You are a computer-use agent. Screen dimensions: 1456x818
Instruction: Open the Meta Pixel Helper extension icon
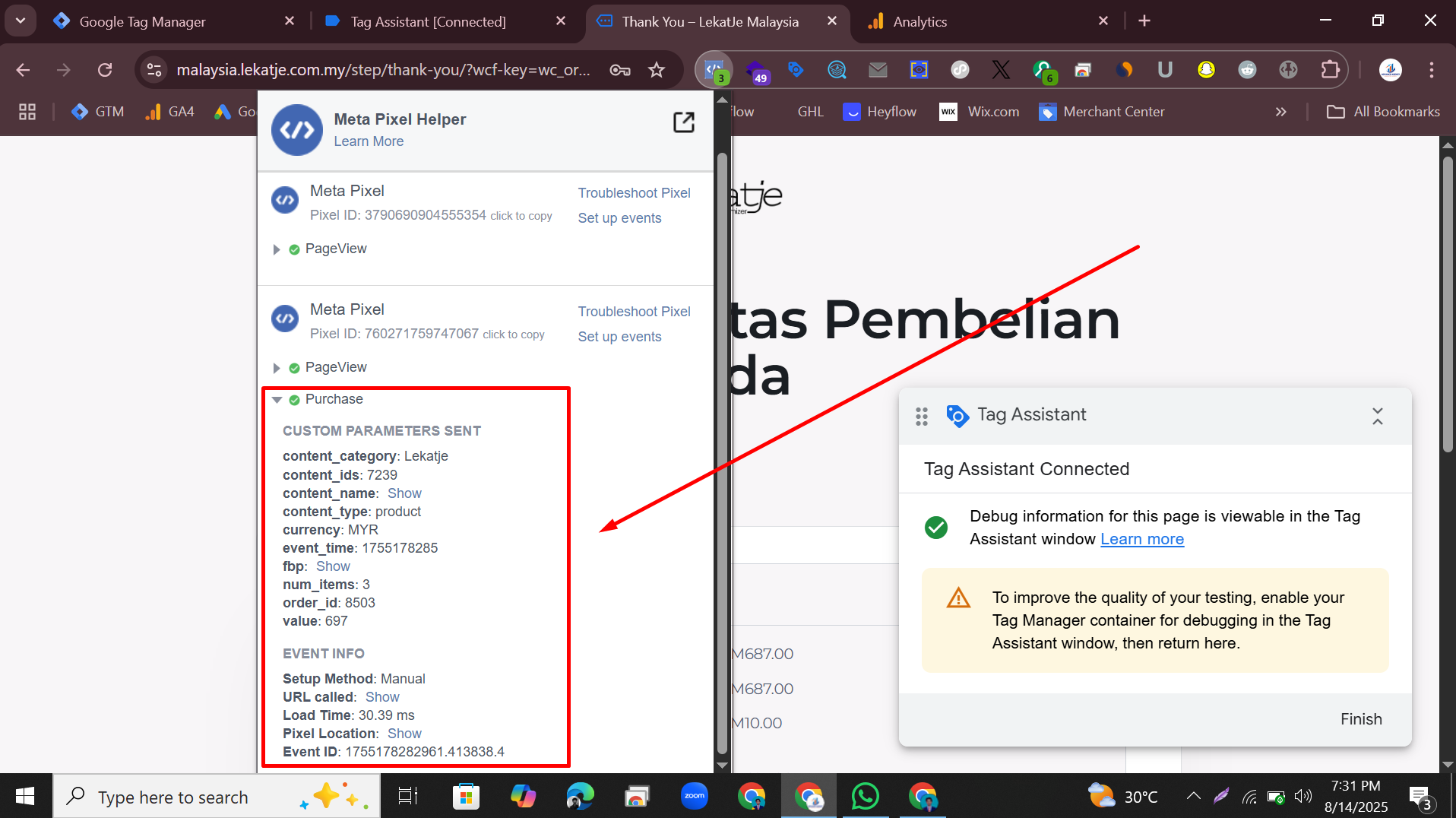(x=713, y=69)
